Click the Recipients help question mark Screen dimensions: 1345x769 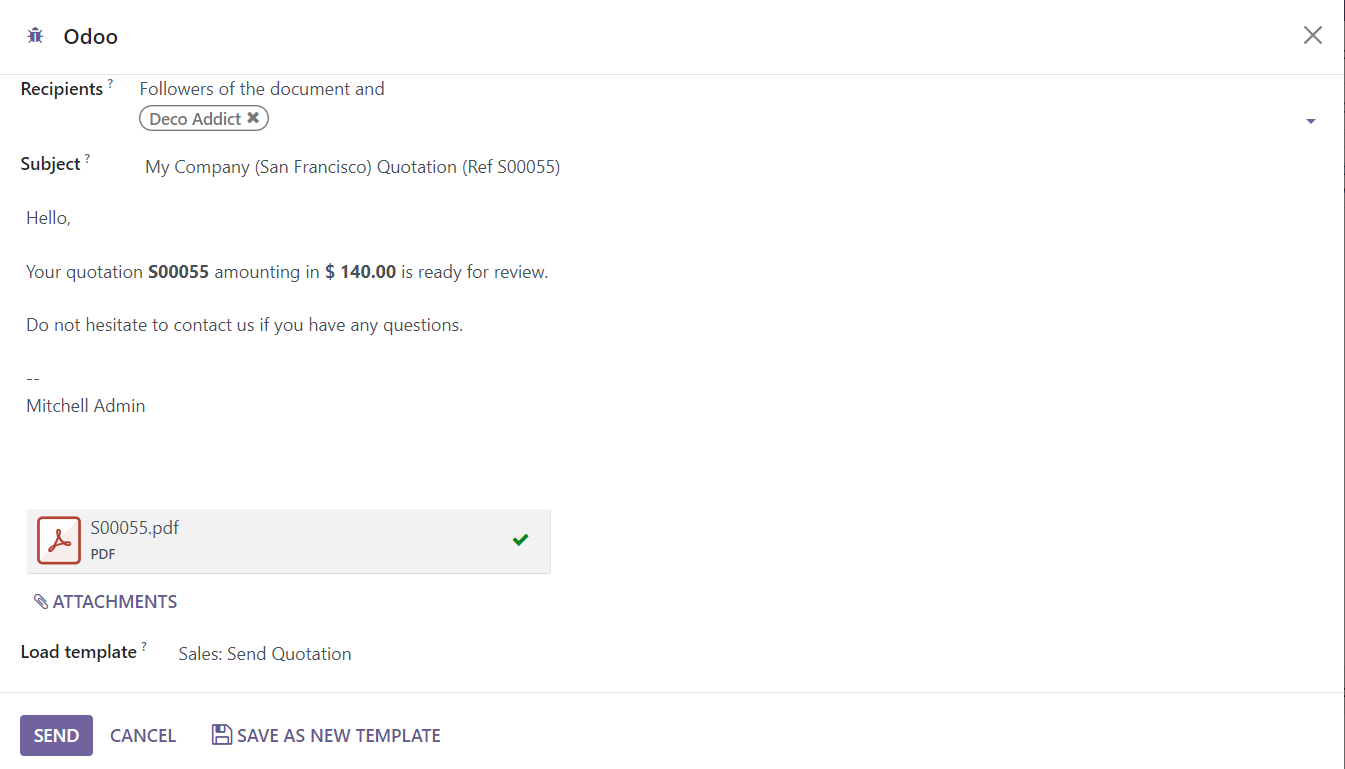[x=110, y=84]
